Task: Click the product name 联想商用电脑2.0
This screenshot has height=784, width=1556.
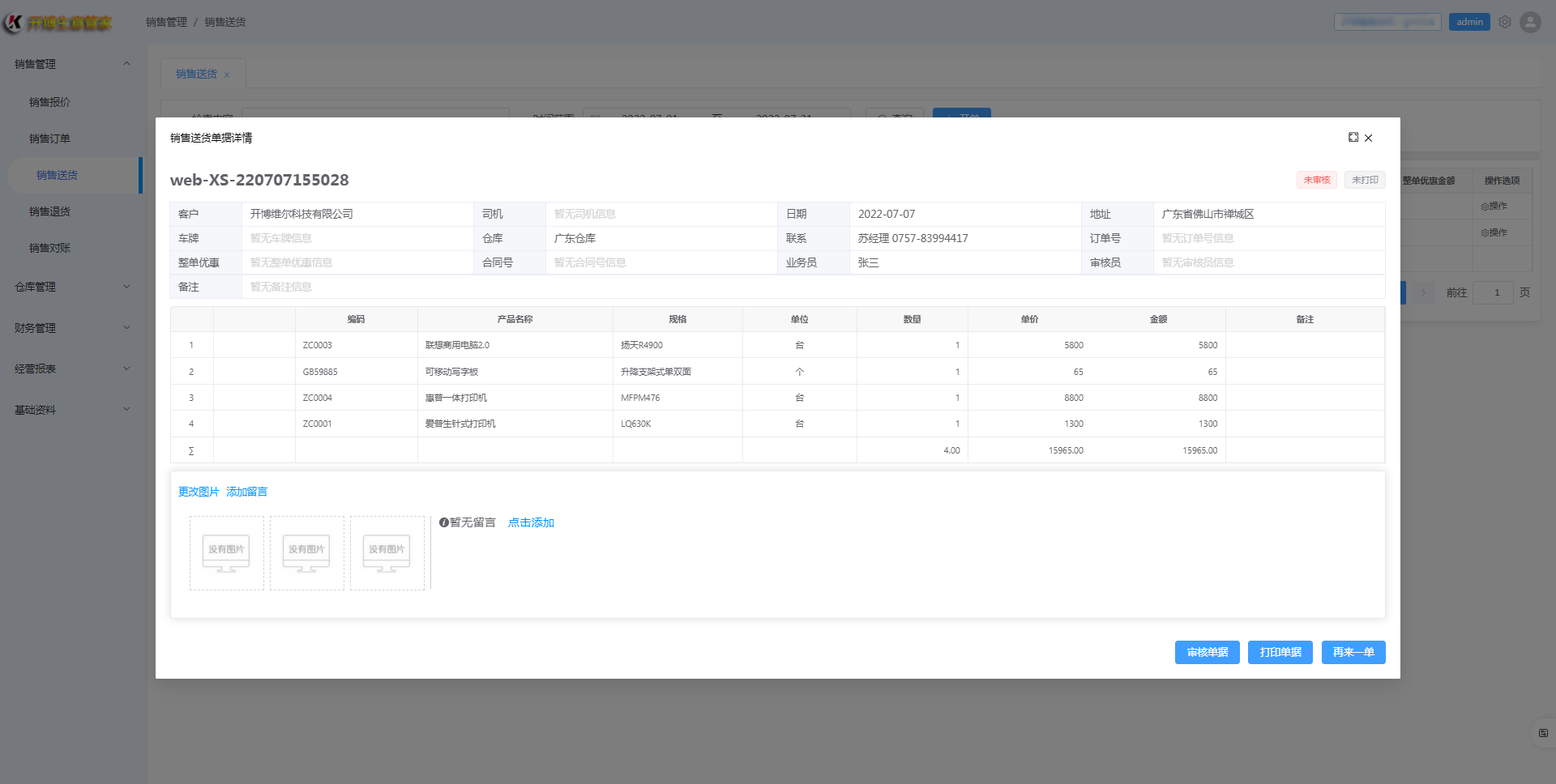Action: (x=457, y=345)
